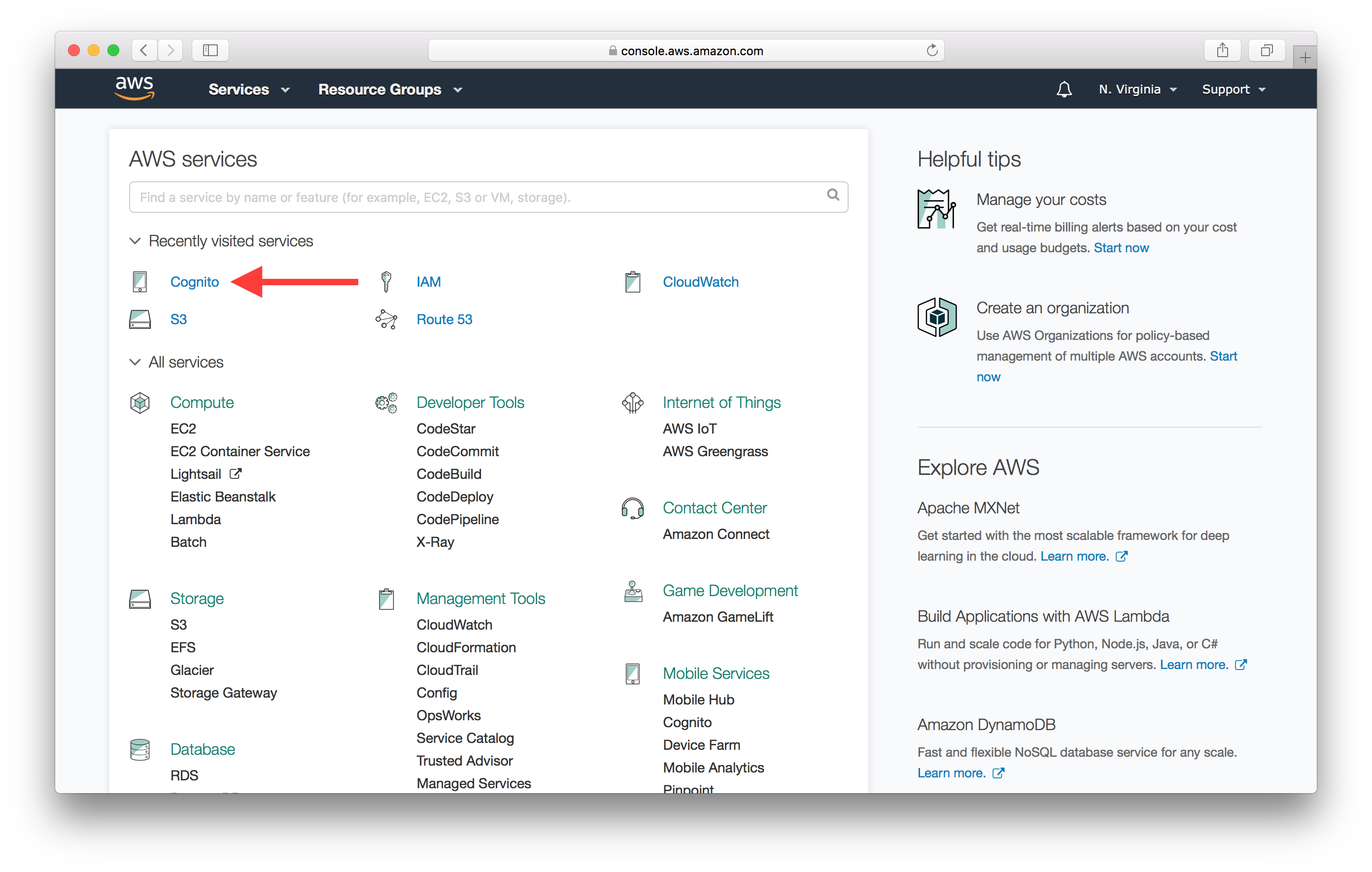Click the Developer Tools gears icon
Screen dimensions: 1372x872
coord(386,402)
